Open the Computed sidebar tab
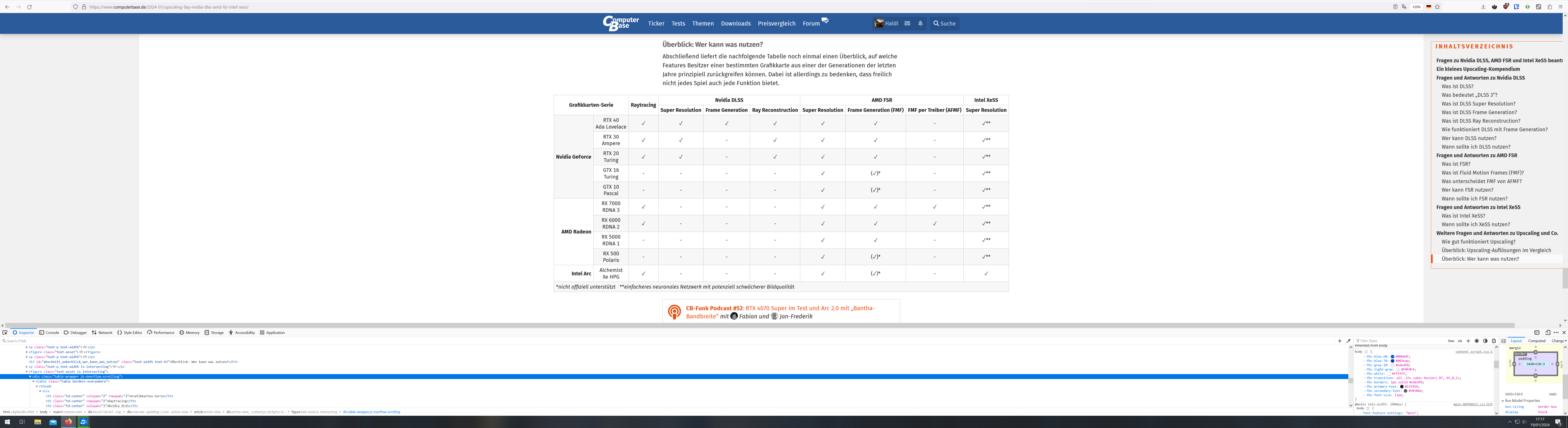The image size is (1568, 428). click(1537, 341)
